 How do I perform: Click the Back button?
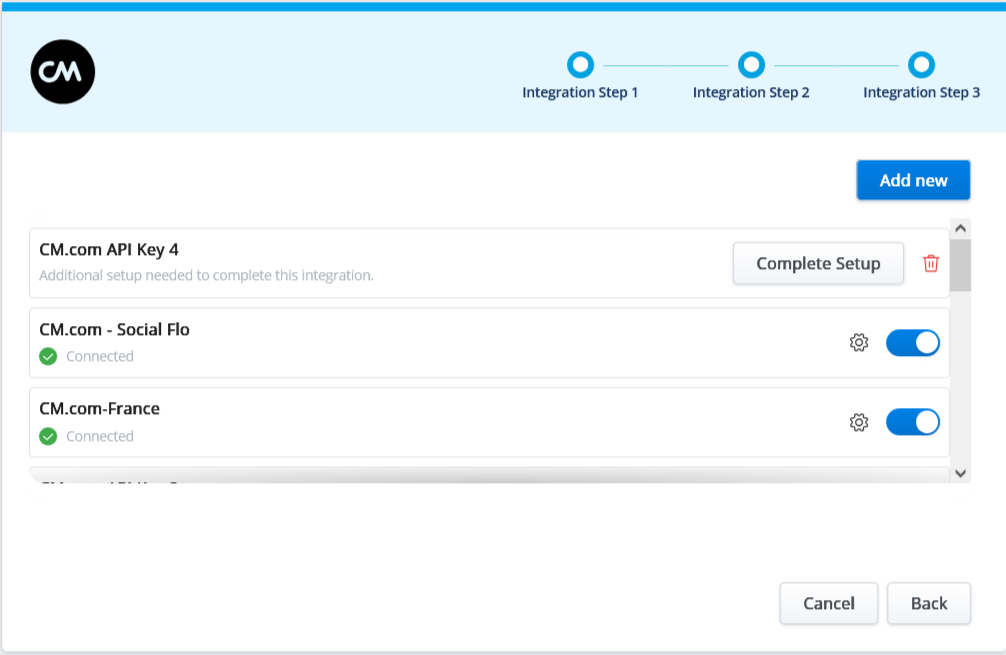(929, 603)
